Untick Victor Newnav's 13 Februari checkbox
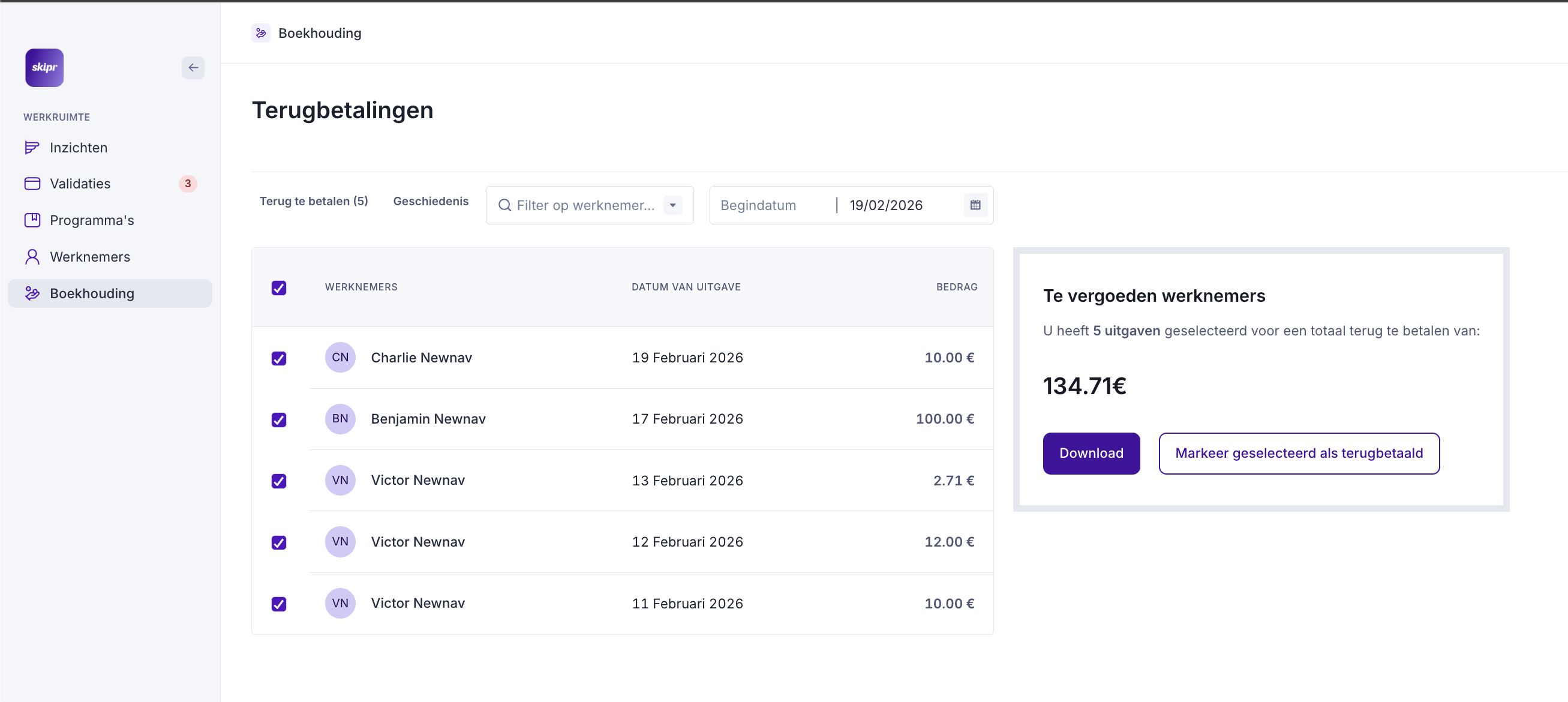The width and height of the screenshot is (1568, 702). pos(279,481)
